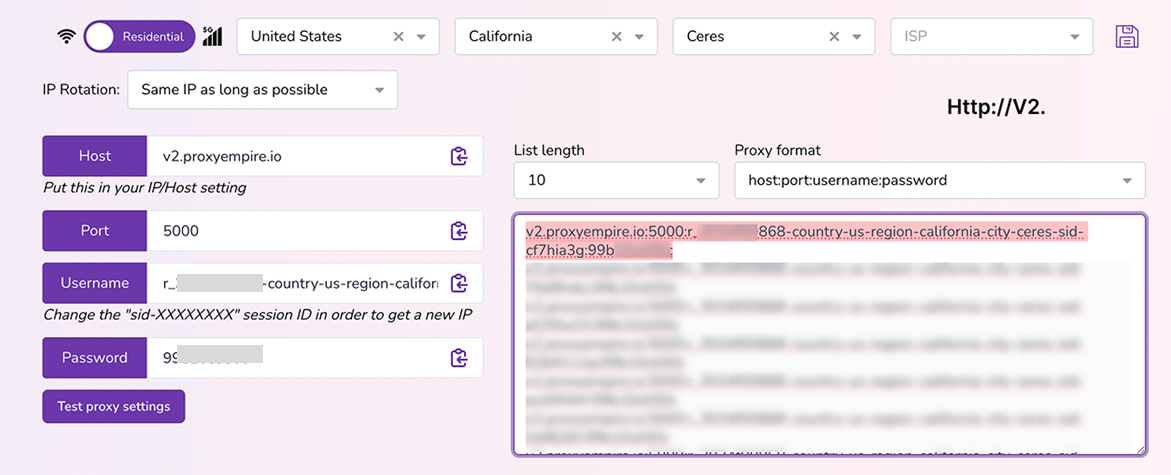1171x475 pixels.
Task: Open the California region dropdown arrow
Action: (x=639, y=37)
